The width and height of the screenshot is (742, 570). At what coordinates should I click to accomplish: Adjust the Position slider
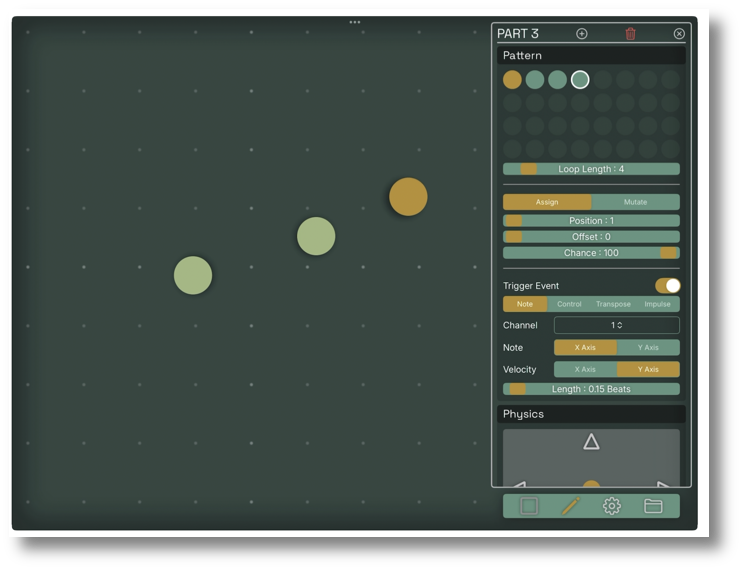[x=591, y=220]
